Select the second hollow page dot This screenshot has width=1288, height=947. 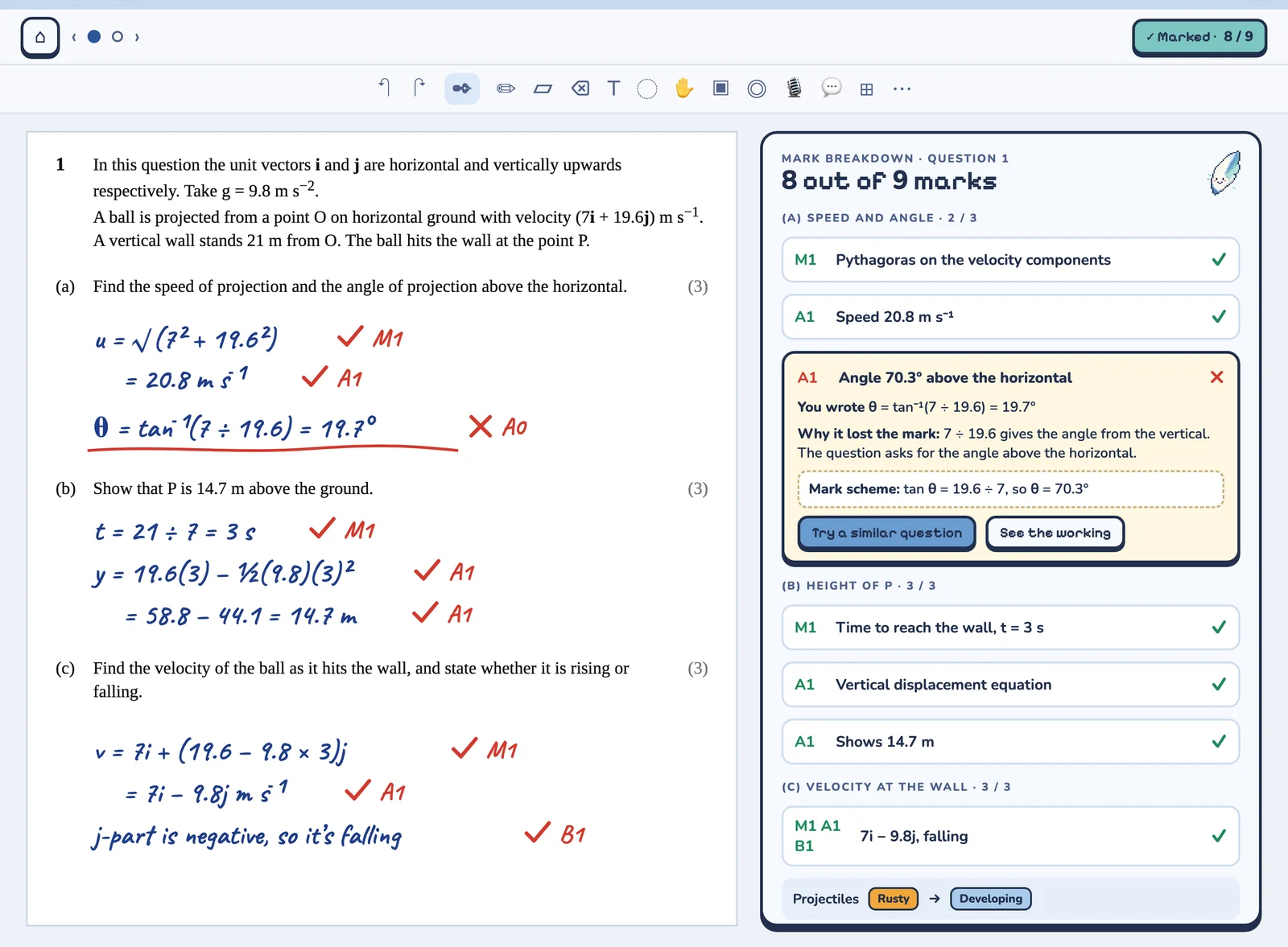click(x=118, y=36)
